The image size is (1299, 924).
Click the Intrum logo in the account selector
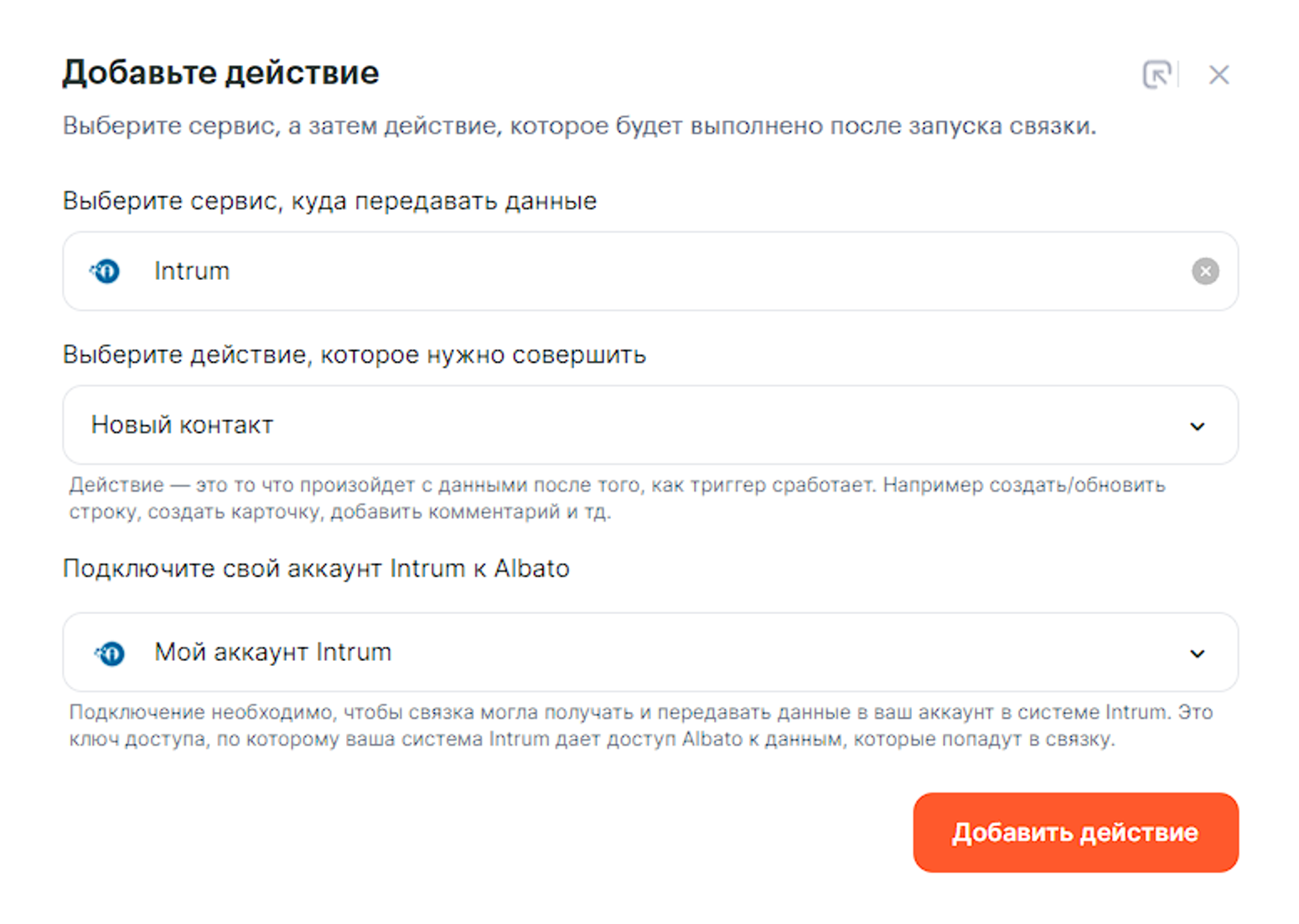(x=110, y=653)
